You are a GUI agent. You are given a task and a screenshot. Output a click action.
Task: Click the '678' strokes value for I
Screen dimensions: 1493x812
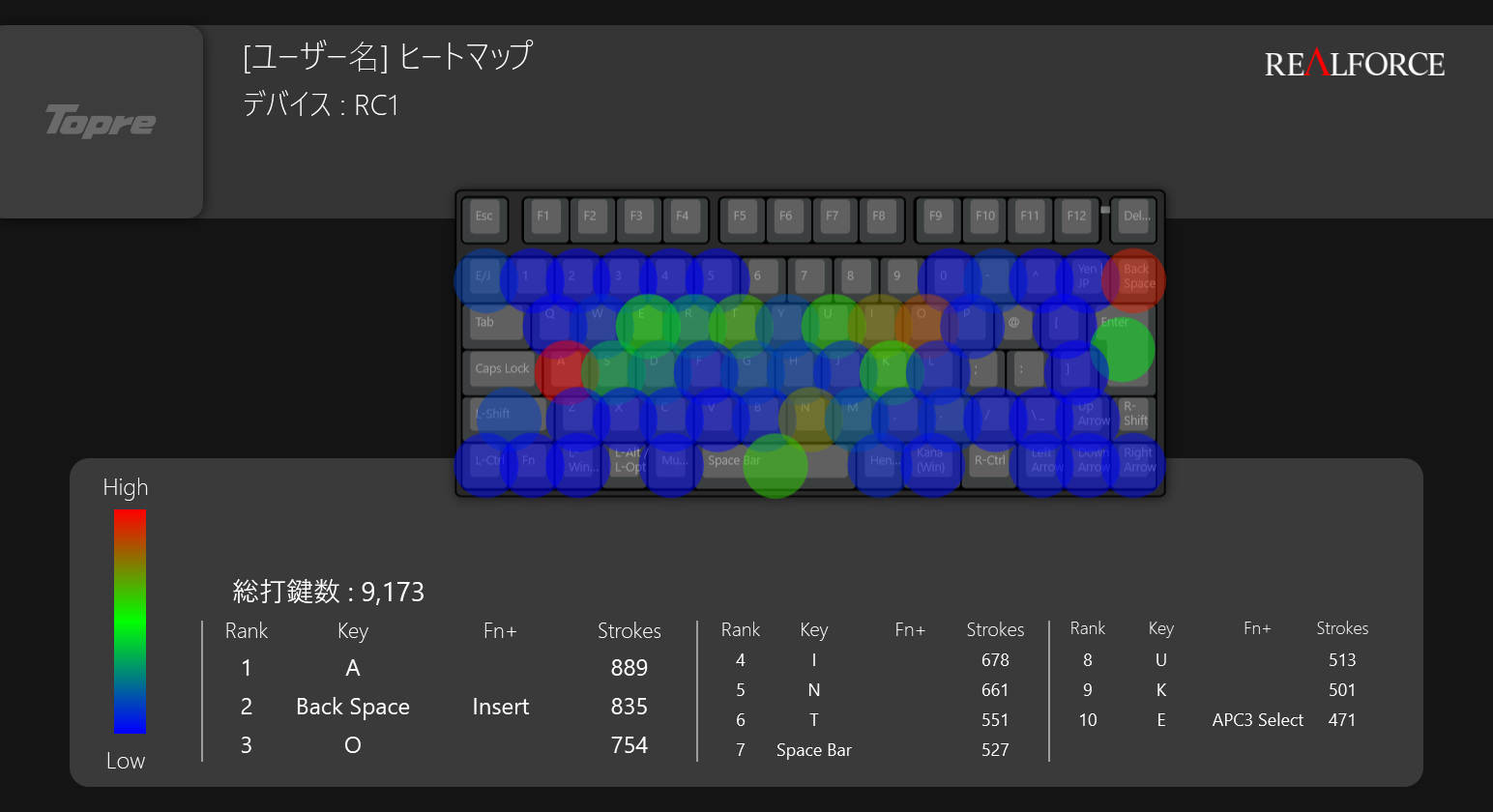[995, 660]
